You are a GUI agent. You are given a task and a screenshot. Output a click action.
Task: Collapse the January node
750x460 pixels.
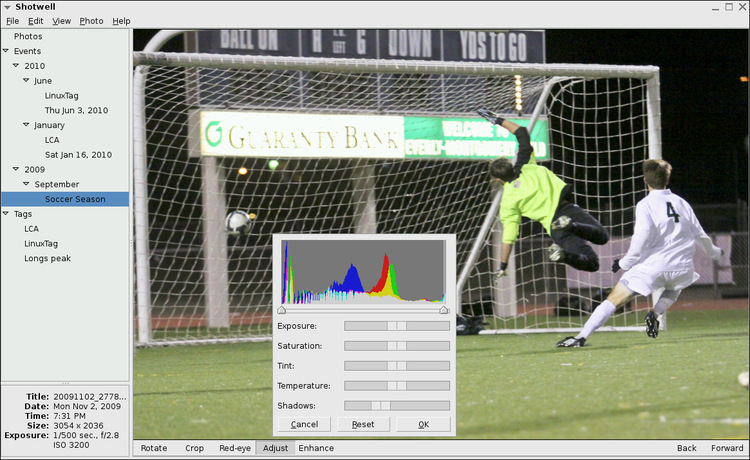tap(26, 125)
